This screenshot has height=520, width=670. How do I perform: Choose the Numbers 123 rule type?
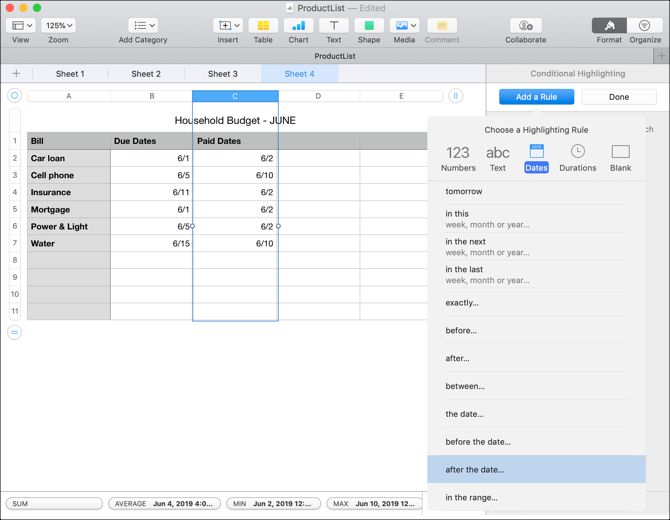point(458,158)
